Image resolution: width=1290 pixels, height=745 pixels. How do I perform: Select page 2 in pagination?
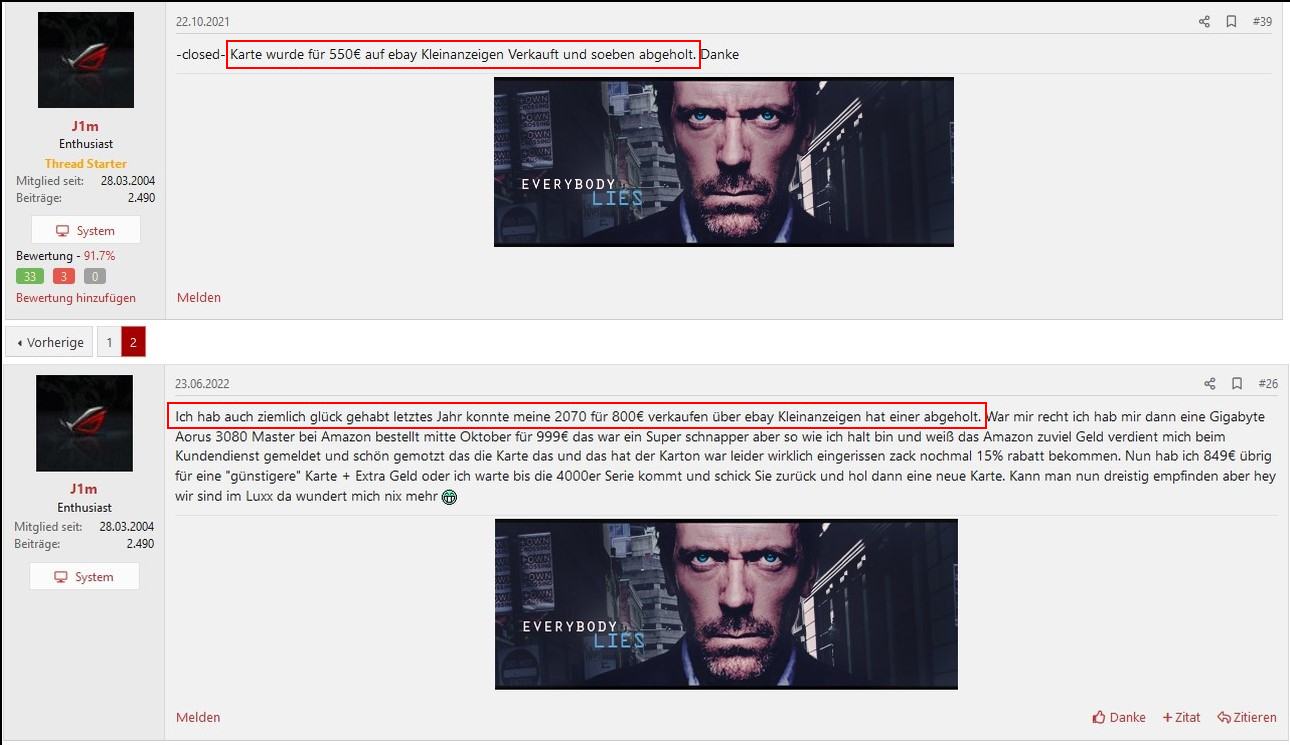[134, 342]
